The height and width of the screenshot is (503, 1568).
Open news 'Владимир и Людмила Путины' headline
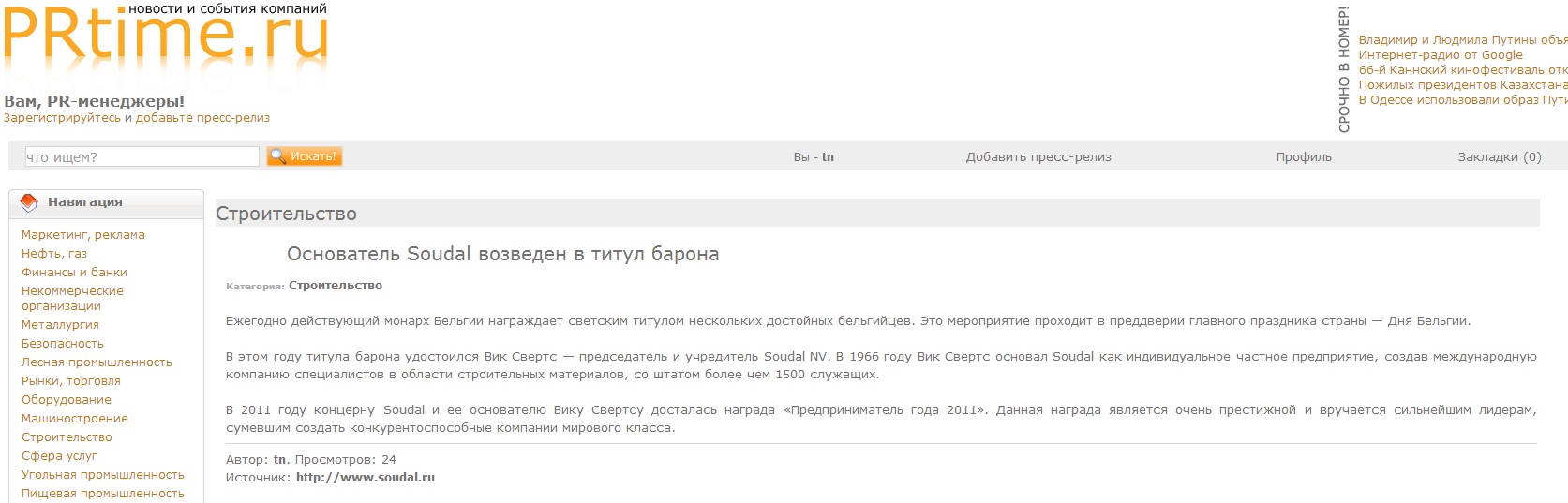pyautogui.click(x=1463, y=39)
